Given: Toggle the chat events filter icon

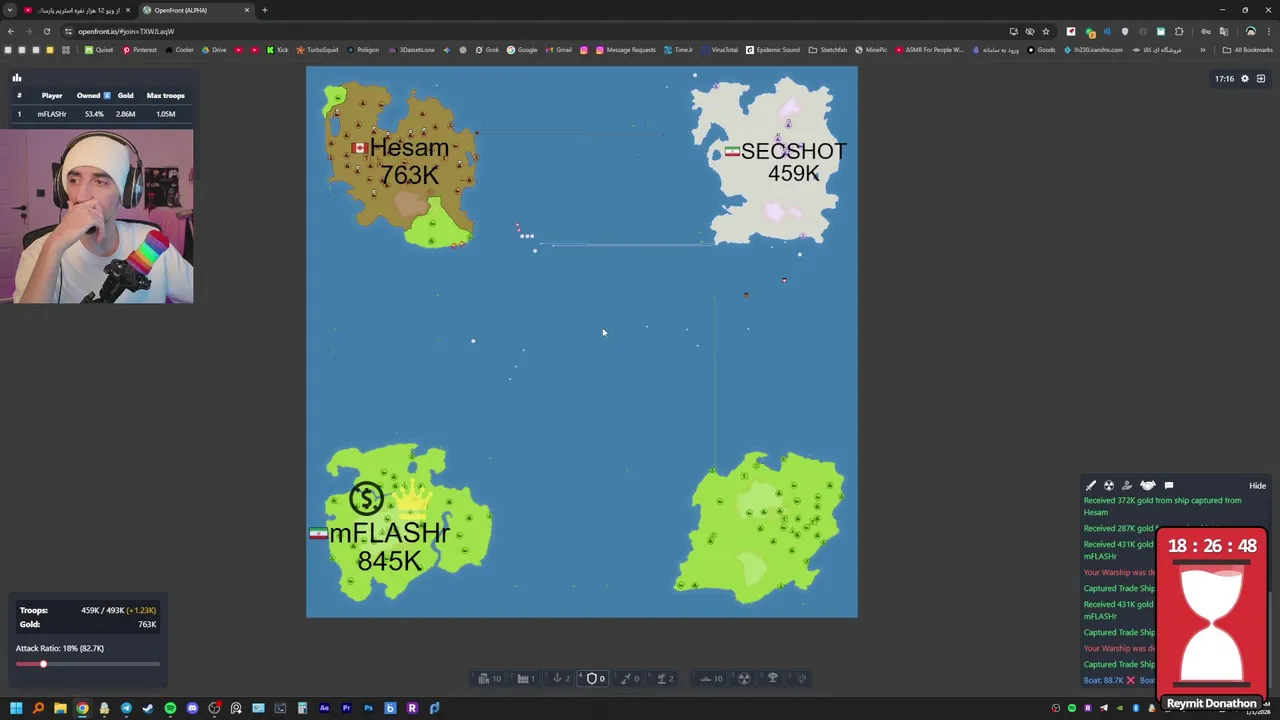Looking at the screenshot, I should pyautogui.click(x=1169, y=486).
